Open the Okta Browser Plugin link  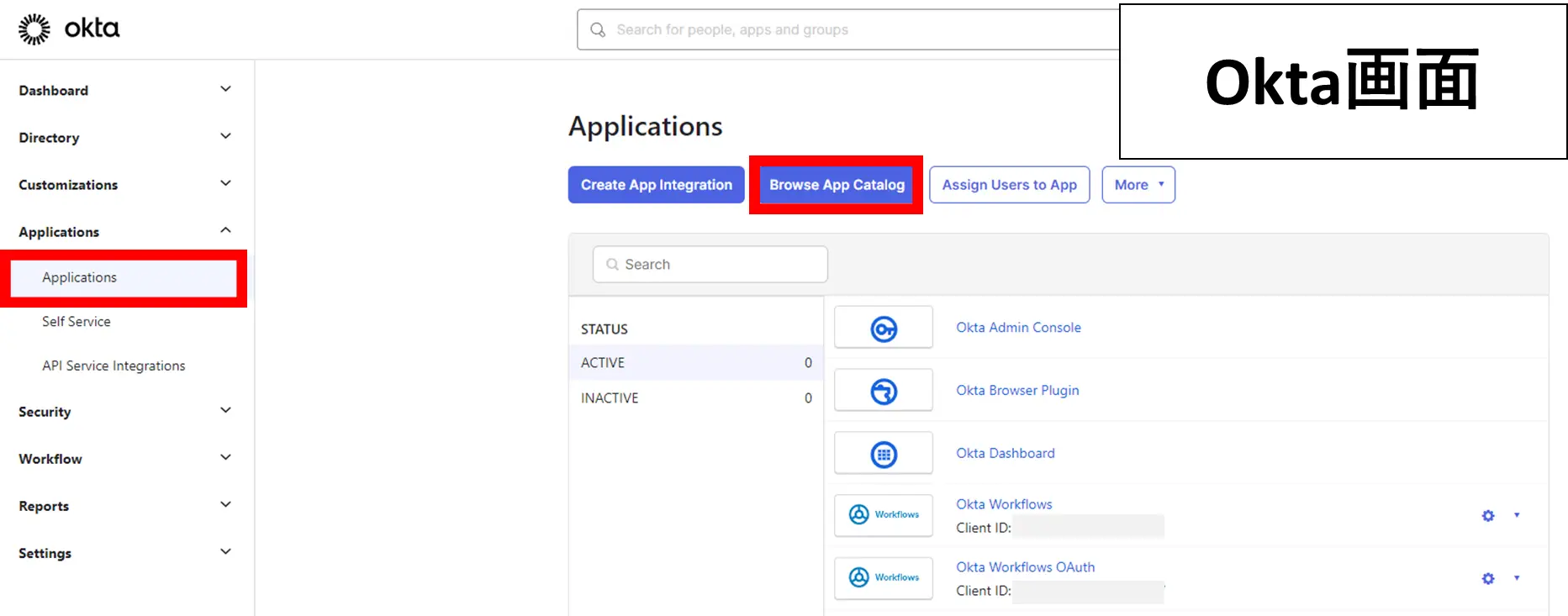(1017, 391)
